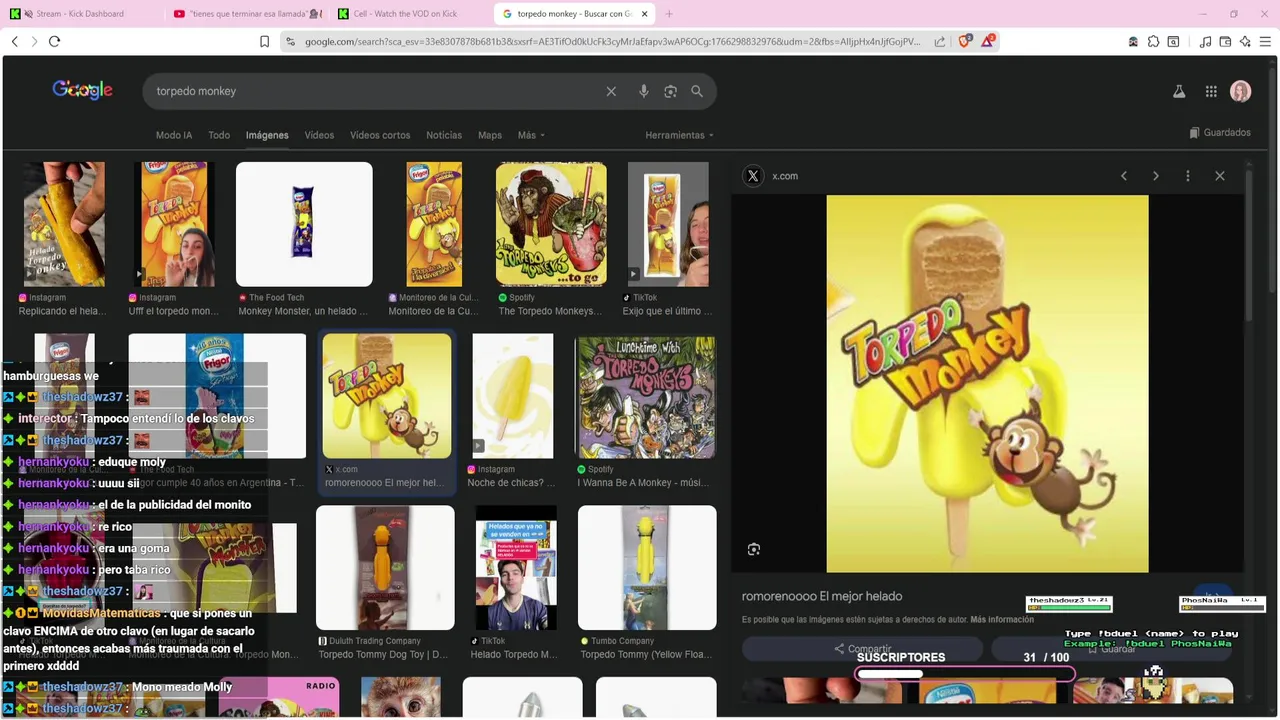Screen dimensions: 1280x720
Task: Open the 'Uff el torpedo mon...' Instagram thumbnail
Action: point(175,225)
